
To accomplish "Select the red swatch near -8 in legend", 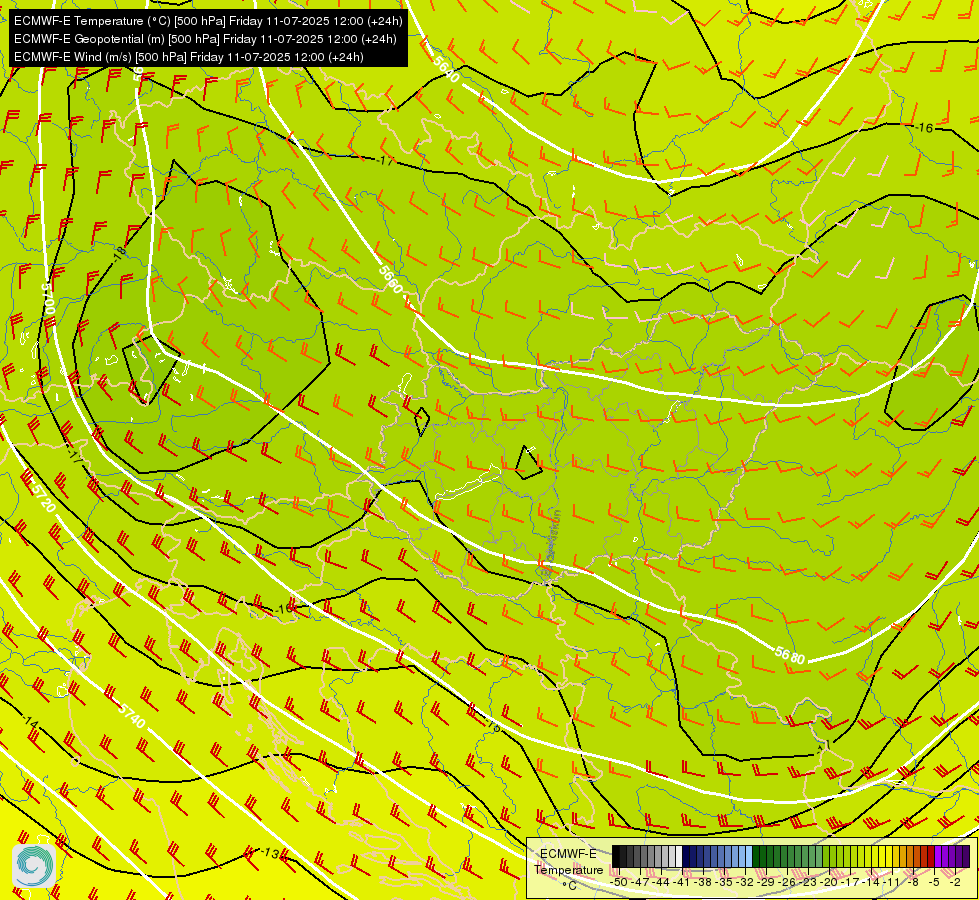I will click(x=931, y=856).
